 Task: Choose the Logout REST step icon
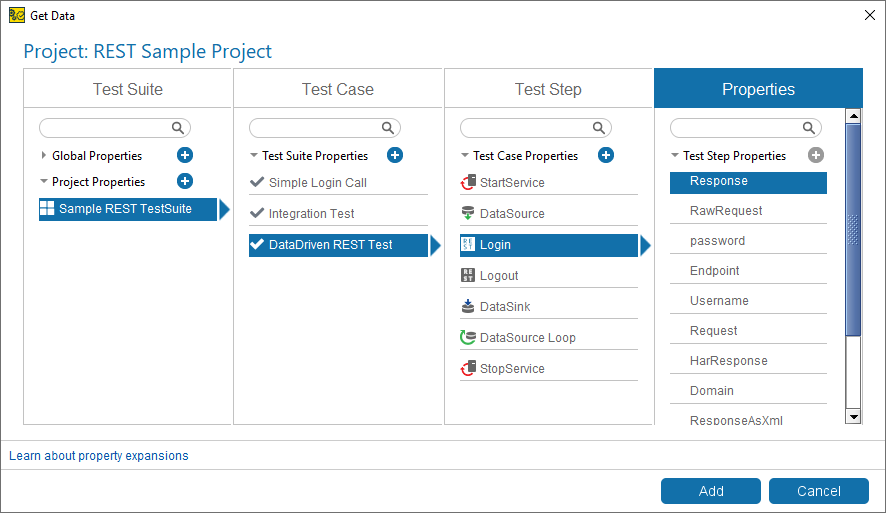(468, 275)
